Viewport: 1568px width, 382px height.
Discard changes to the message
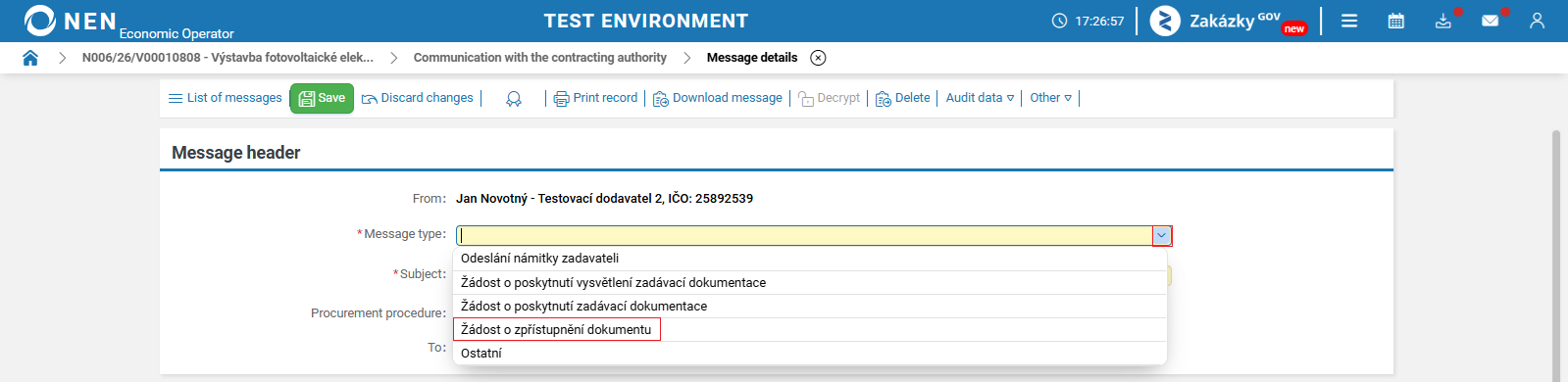(x=418, y=98)
